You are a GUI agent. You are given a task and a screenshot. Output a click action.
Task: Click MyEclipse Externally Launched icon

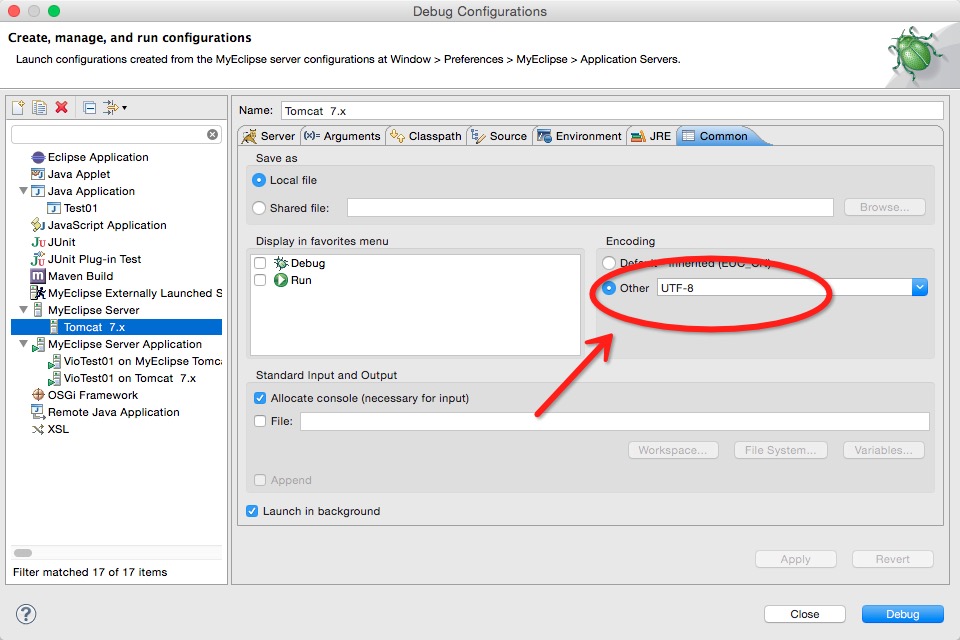click(38, 293)
